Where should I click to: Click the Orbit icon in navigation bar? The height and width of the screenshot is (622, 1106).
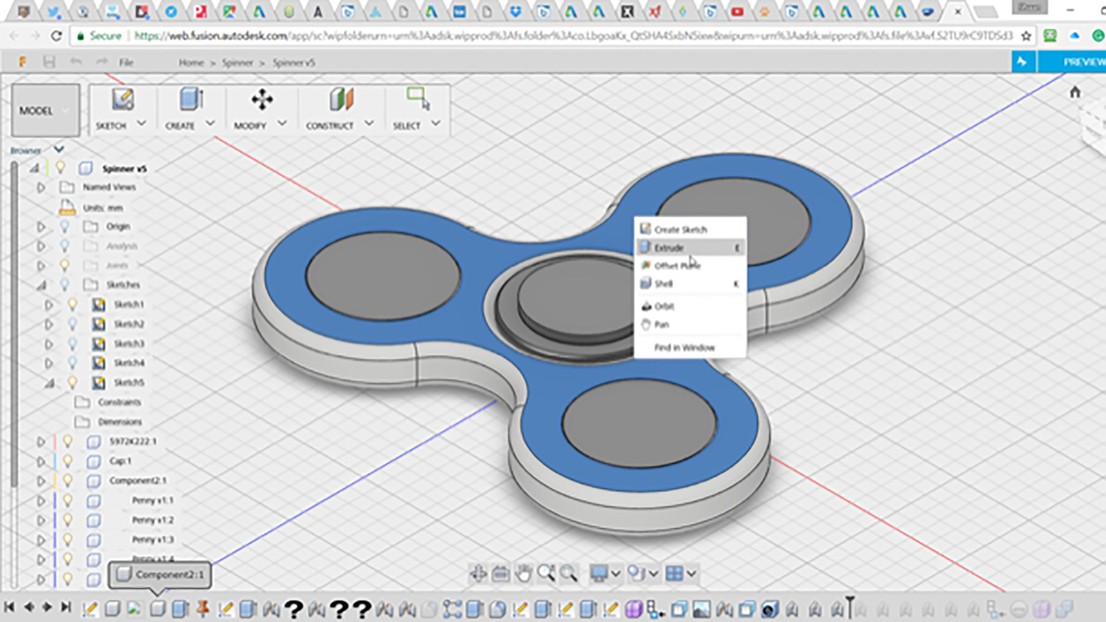478,573
